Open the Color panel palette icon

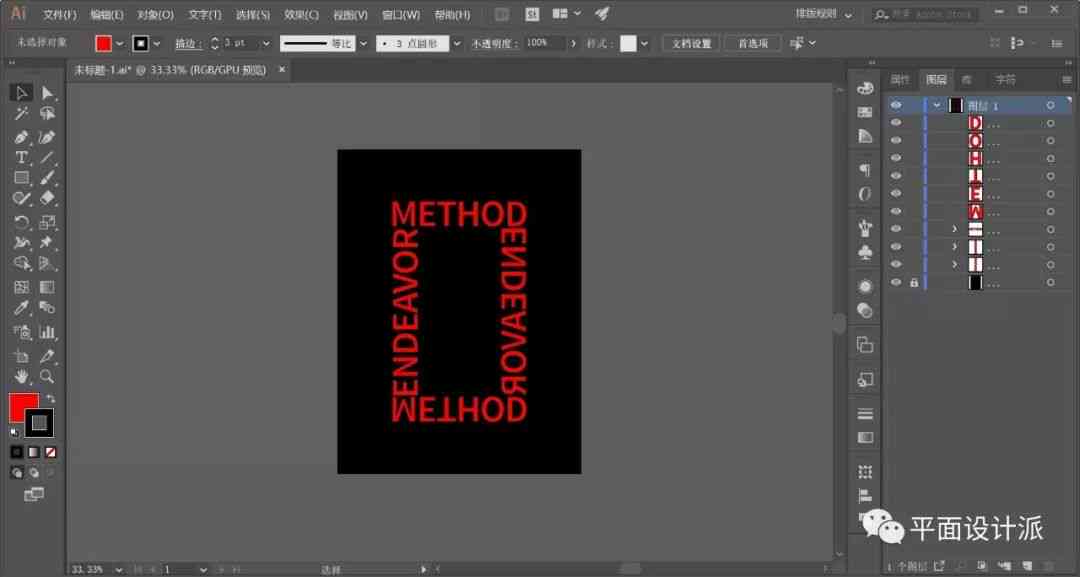pos(865,88)
